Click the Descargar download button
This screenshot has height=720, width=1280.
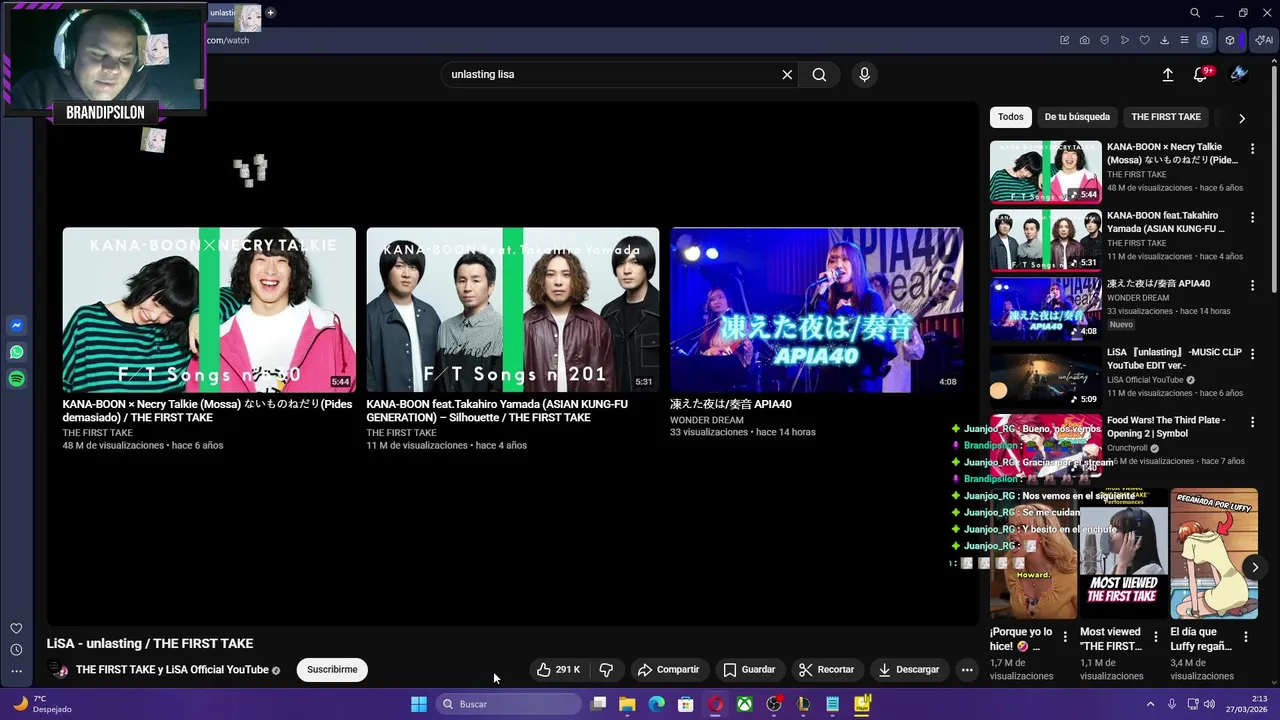point(909,670)
